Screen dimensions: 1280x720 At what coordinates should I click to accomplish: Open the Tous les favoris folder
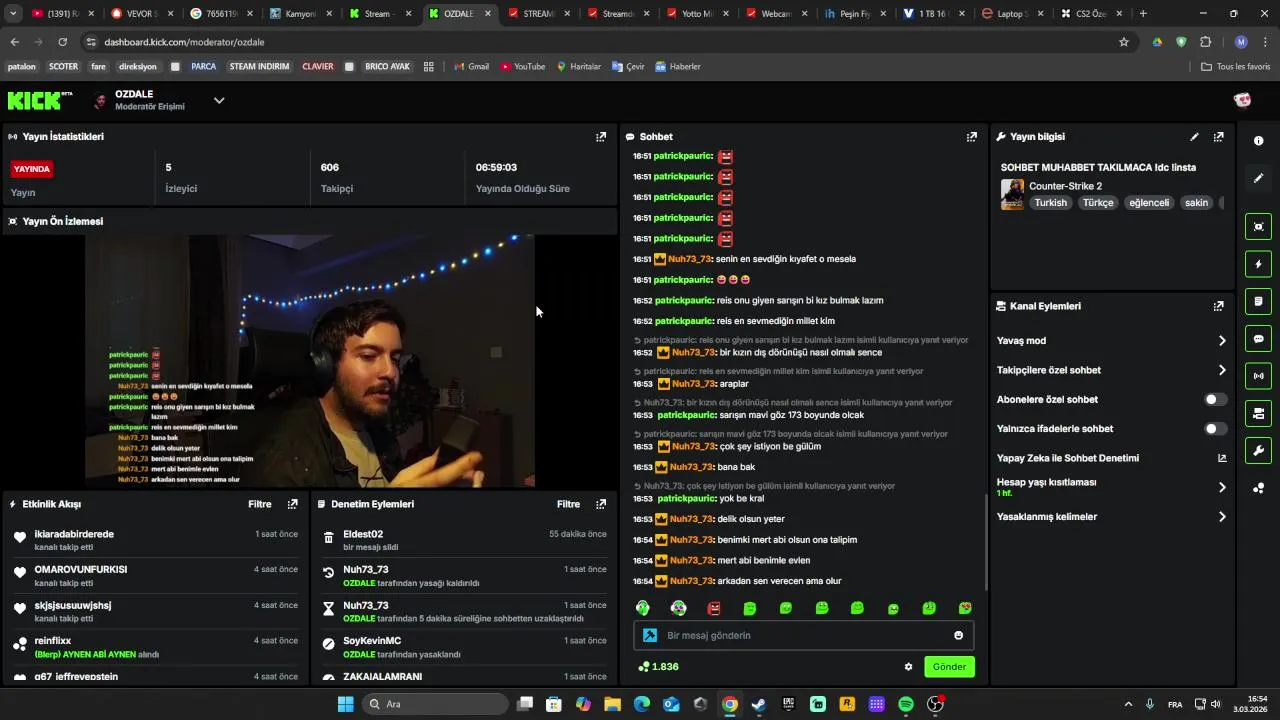pyautogui.click(x=1236, y=67)
